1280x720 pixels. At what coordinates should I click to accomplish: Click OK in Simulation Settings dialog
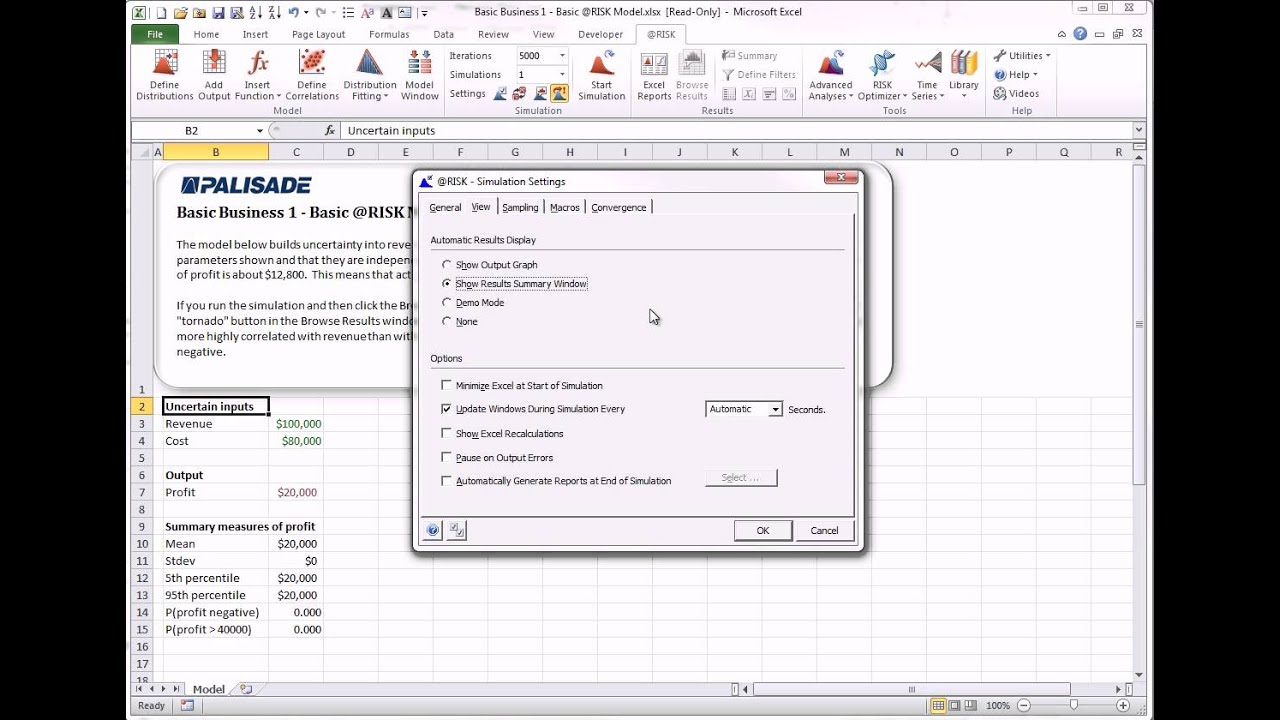pos(763,531)
